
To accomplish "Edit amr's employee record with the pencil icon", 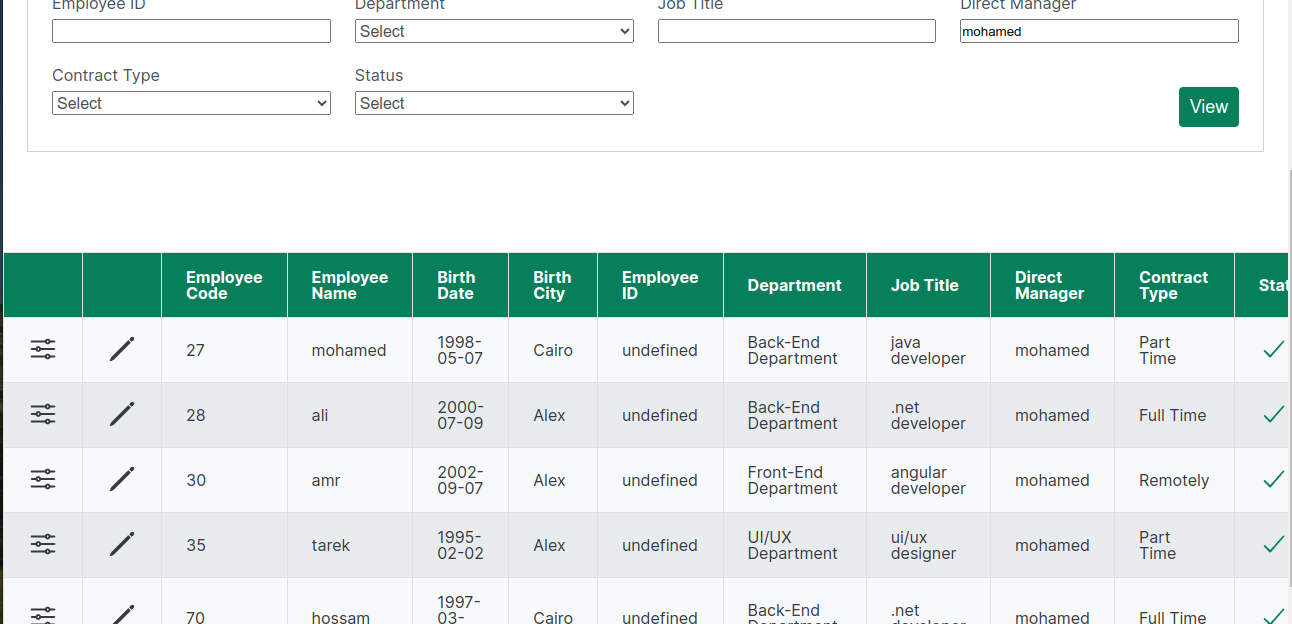I will click(121, 479).
